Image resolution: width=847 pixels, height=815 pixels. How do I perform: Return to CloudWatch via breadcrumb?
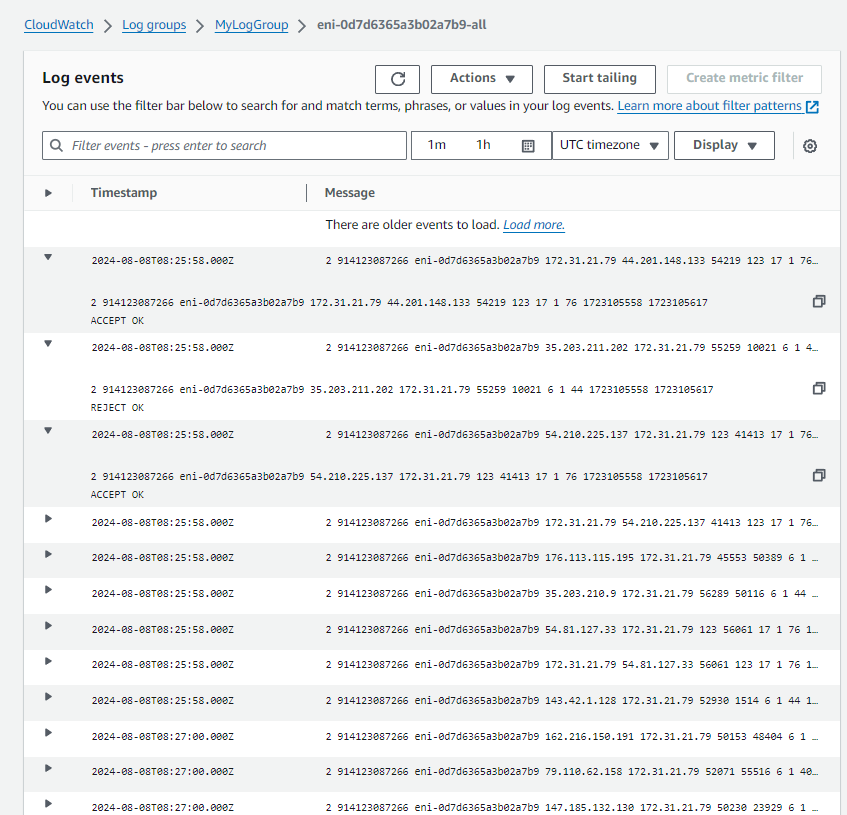point(58,25)
